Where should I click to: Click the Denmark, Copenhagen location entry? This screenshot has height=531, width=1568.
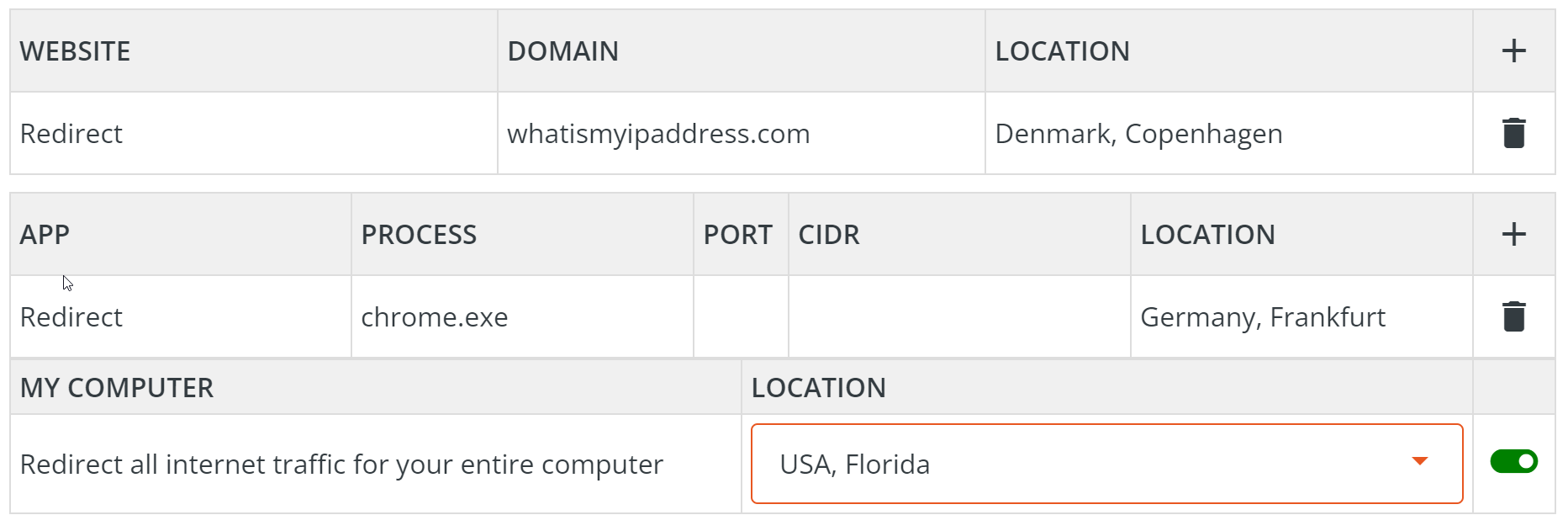coord(1138,133)
